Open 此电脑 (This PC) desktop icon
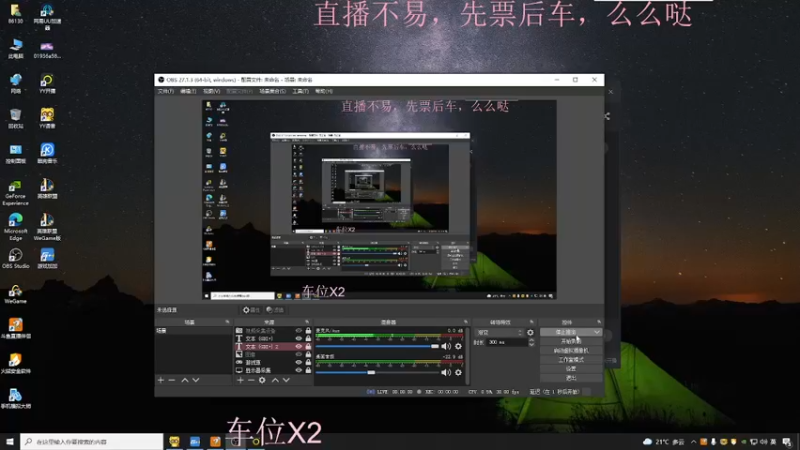Screen dimensions: 800x450 click(15, 48)
